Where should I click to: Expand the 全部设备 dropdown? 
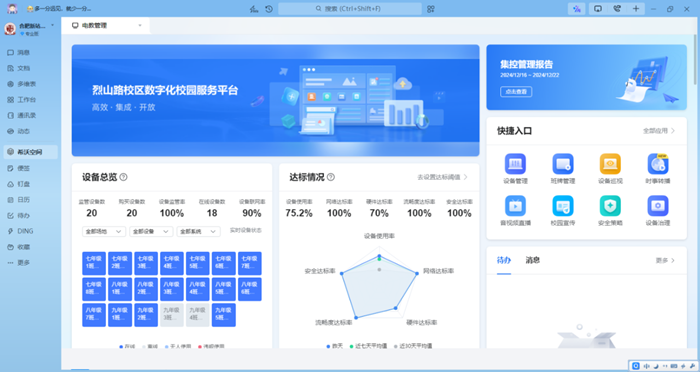tap(150, 231)
